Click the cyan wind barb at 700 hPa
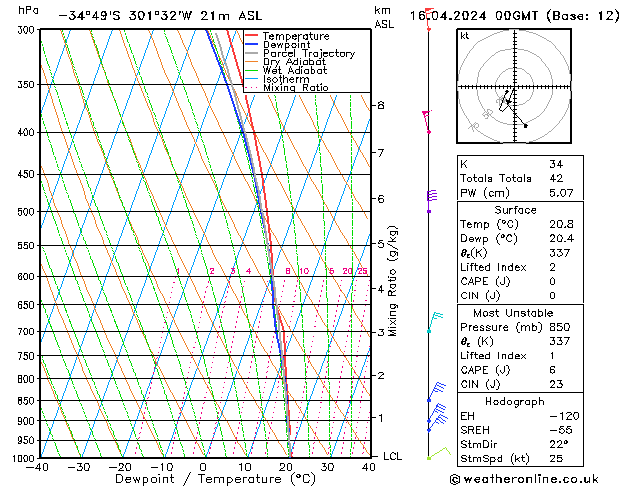 (435, 322)
